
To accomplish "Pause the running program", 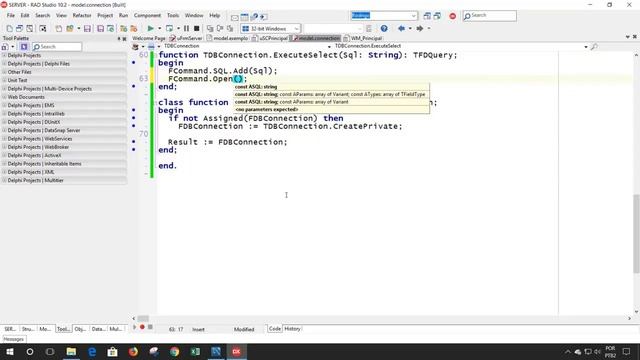I will point(186,29).
